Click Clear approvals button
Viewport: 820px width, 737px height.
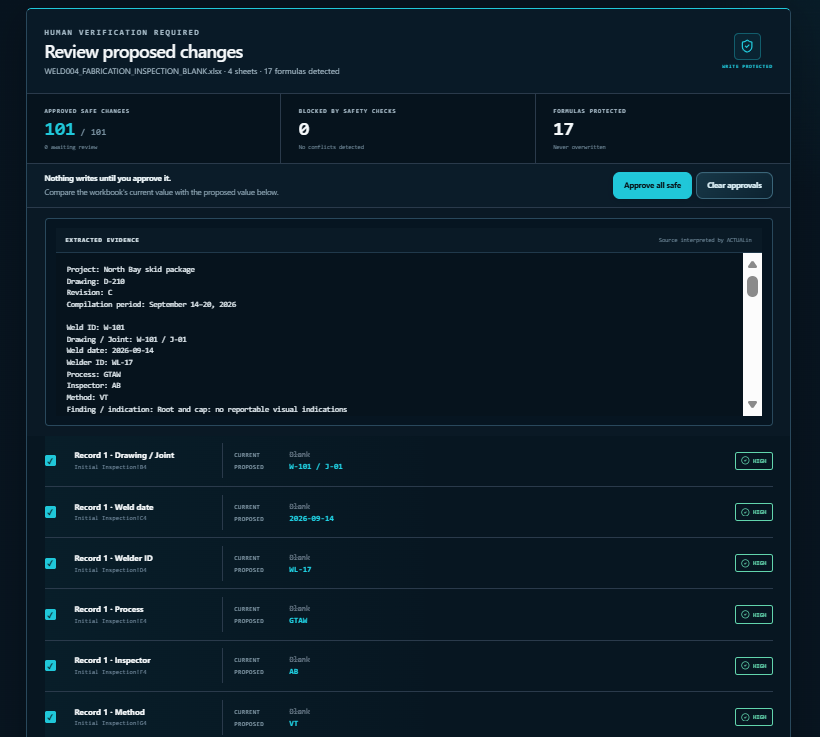pos(734,185)
